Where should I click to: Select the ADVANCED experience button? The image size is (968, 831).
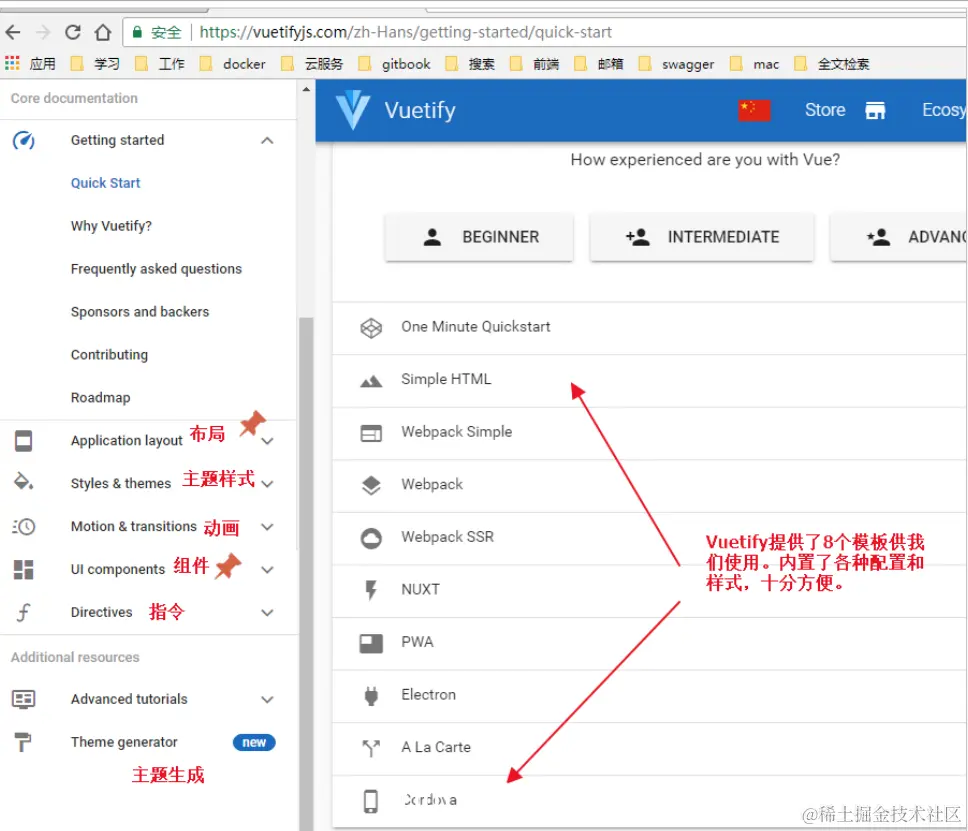[x=899, y=237]
